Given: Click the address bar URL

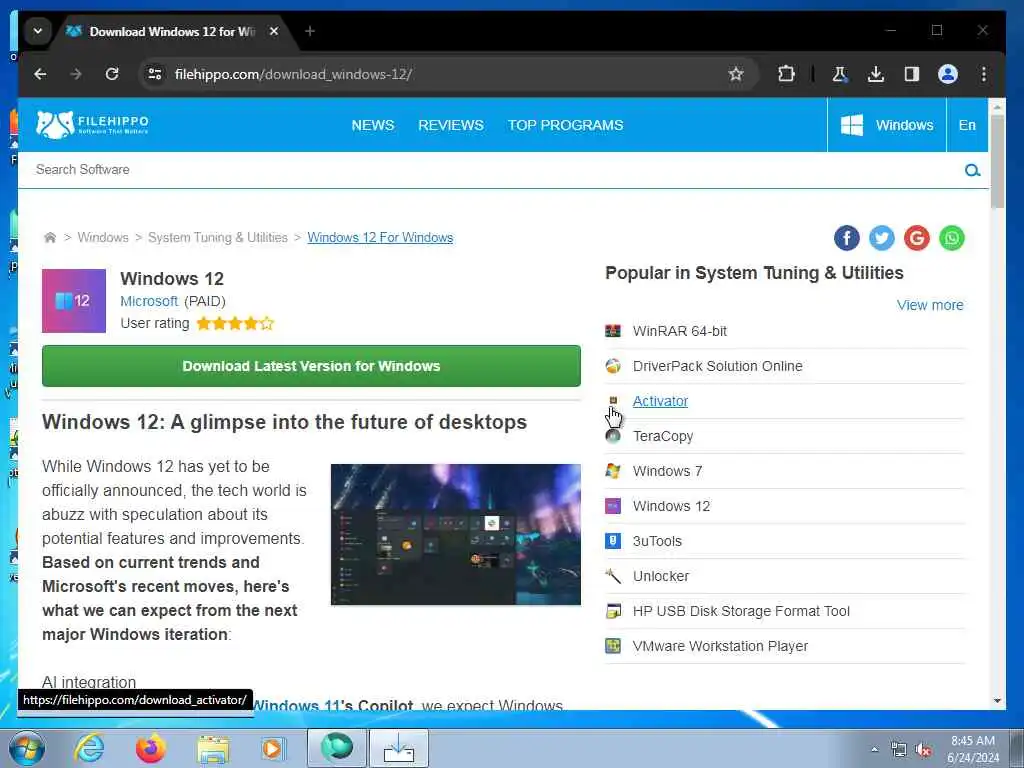Looking at the screenshot, I should [x=293, y=74].
